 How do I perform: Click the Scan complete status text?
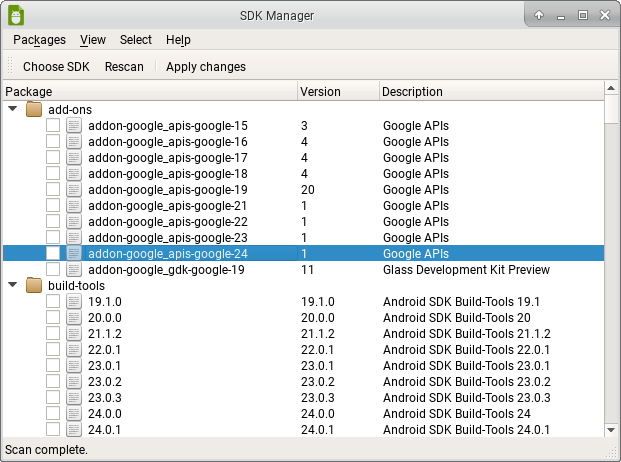click(46, 450)
